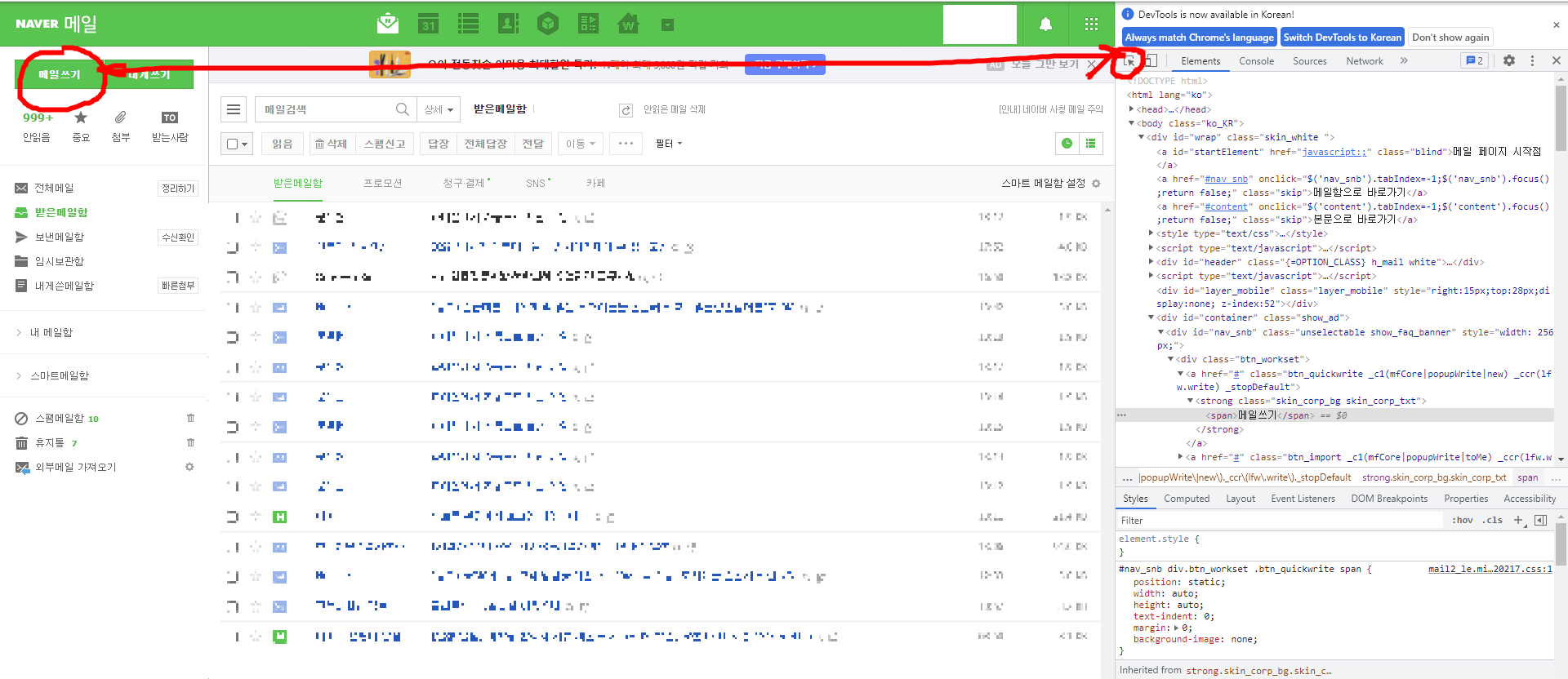This screenshot has width=1568, height=679.
Task: Collapse the body class="ko_KR" node
Action: click(1131, 123)
